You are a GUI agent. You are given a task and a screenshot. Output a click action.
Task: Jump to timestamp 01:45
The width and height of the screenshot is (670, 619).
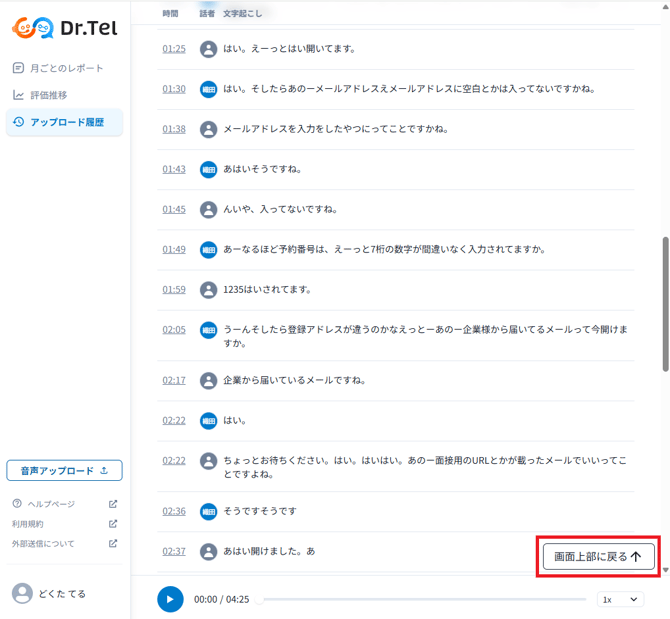coord(174,209)
